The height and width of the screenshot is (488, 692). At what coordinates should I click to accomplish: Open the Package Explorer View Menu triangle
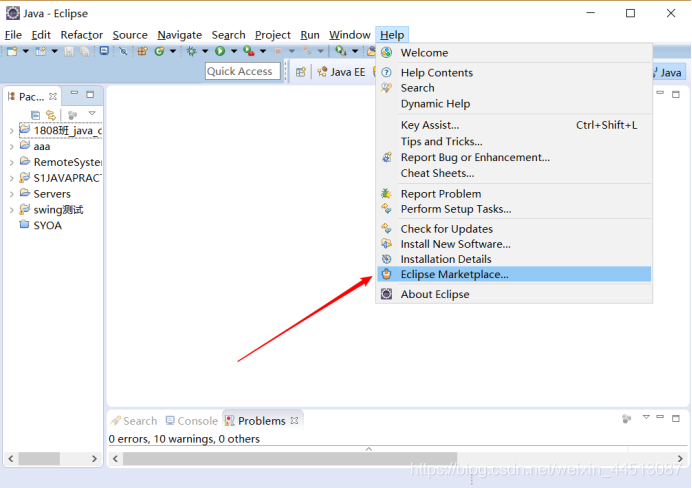(92, 113)
